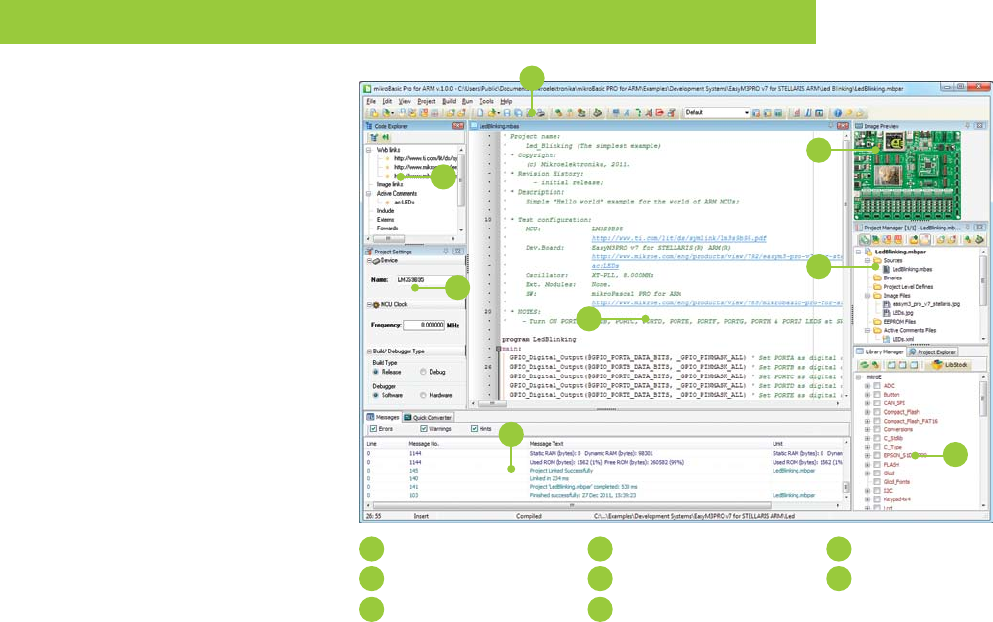Toggle the Hints checkbox

pyautogui.click(x=474, y=429)
